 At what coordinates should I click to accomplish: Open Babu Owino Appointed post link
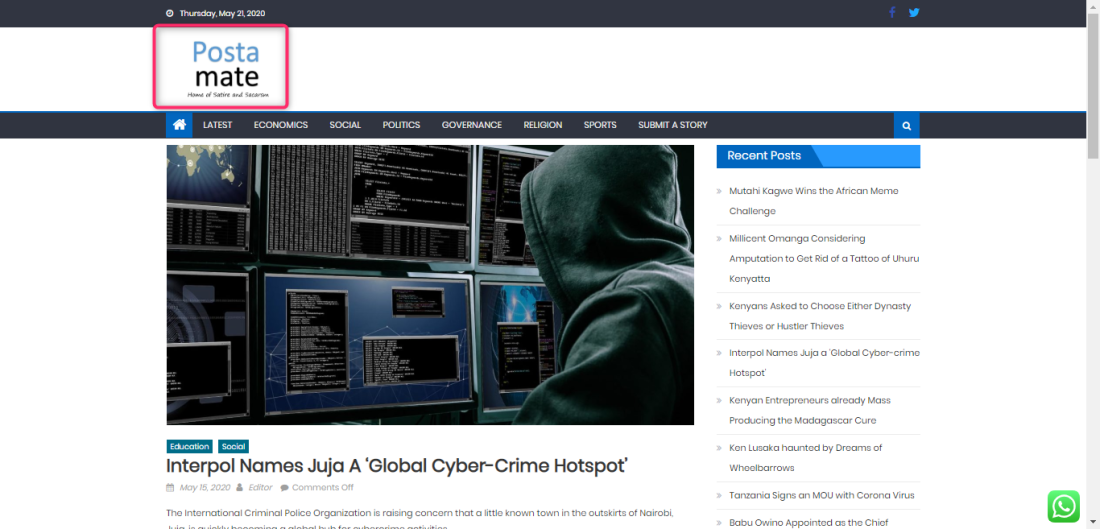coord(808,522)
